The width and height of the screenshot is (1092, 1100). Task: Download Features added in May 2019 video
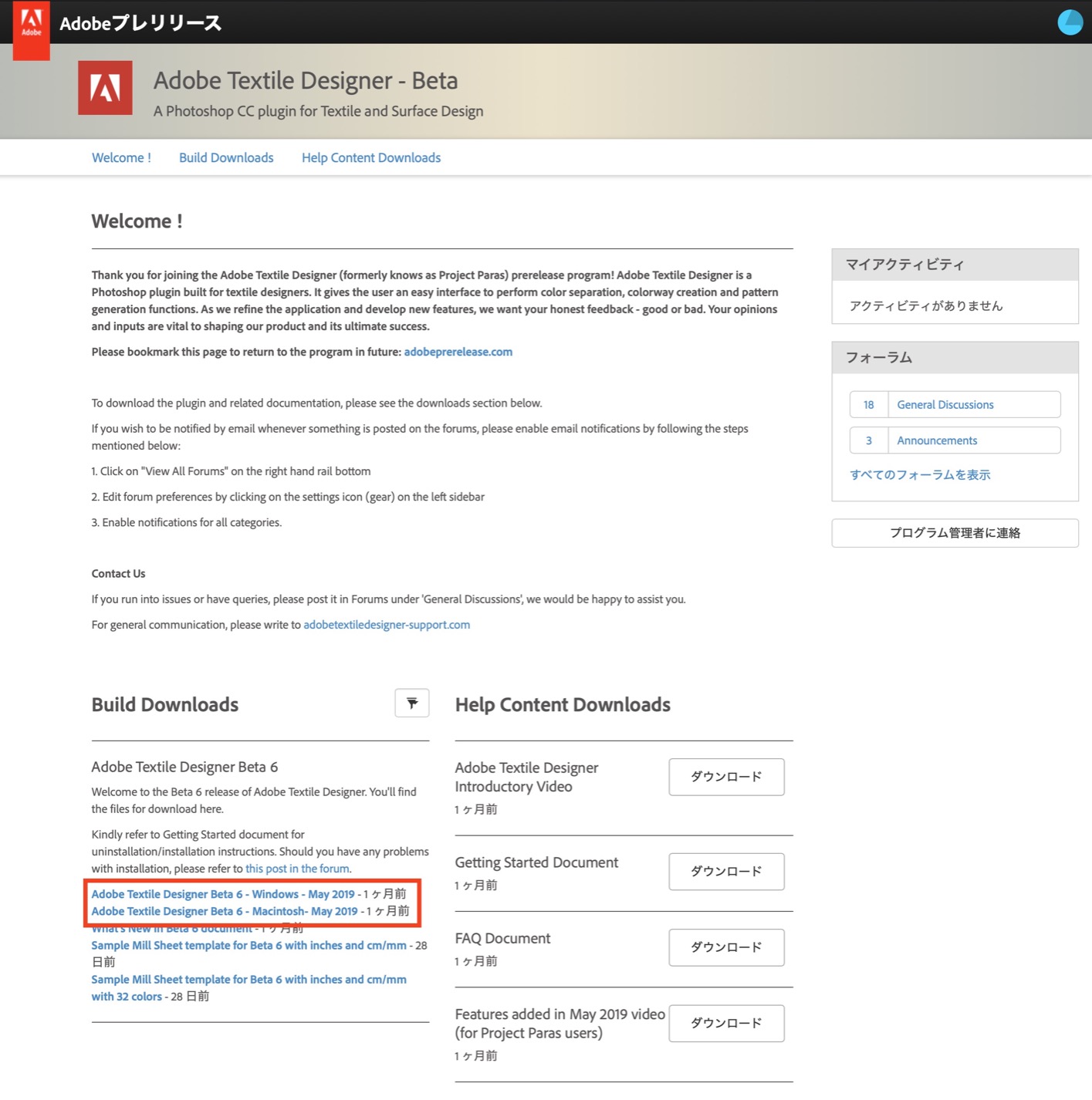click(726, 1024)
